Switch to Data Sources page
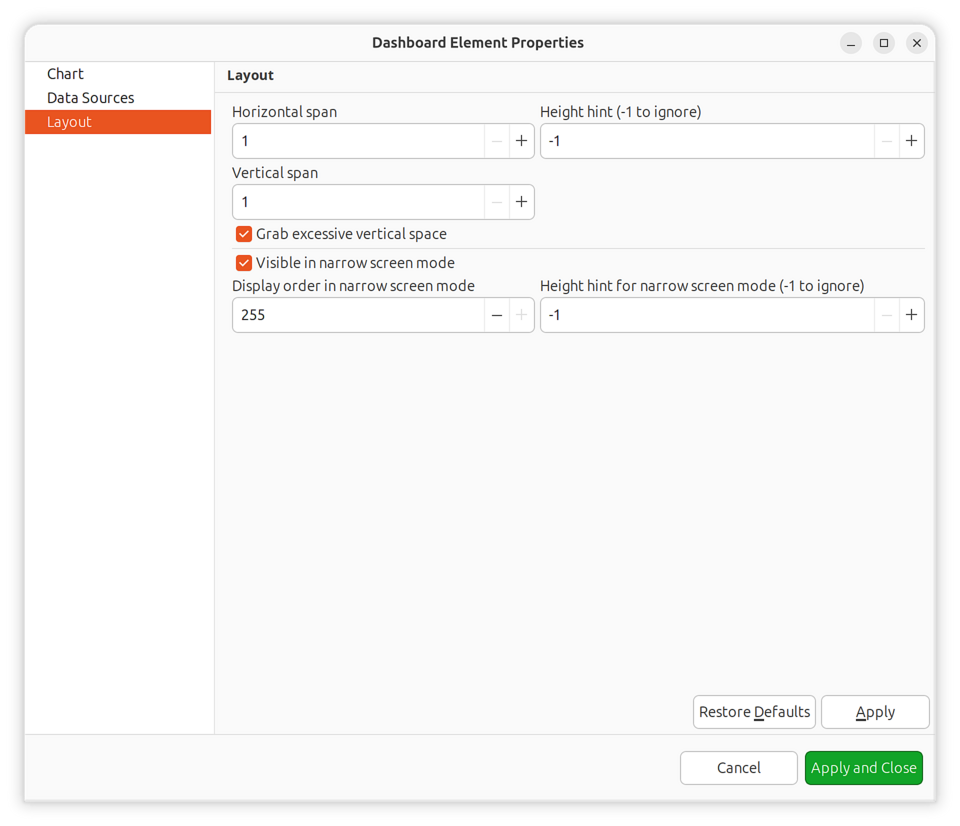Image resolution: width=960 pixels, height=826 pixels. [x=91, y=98]
